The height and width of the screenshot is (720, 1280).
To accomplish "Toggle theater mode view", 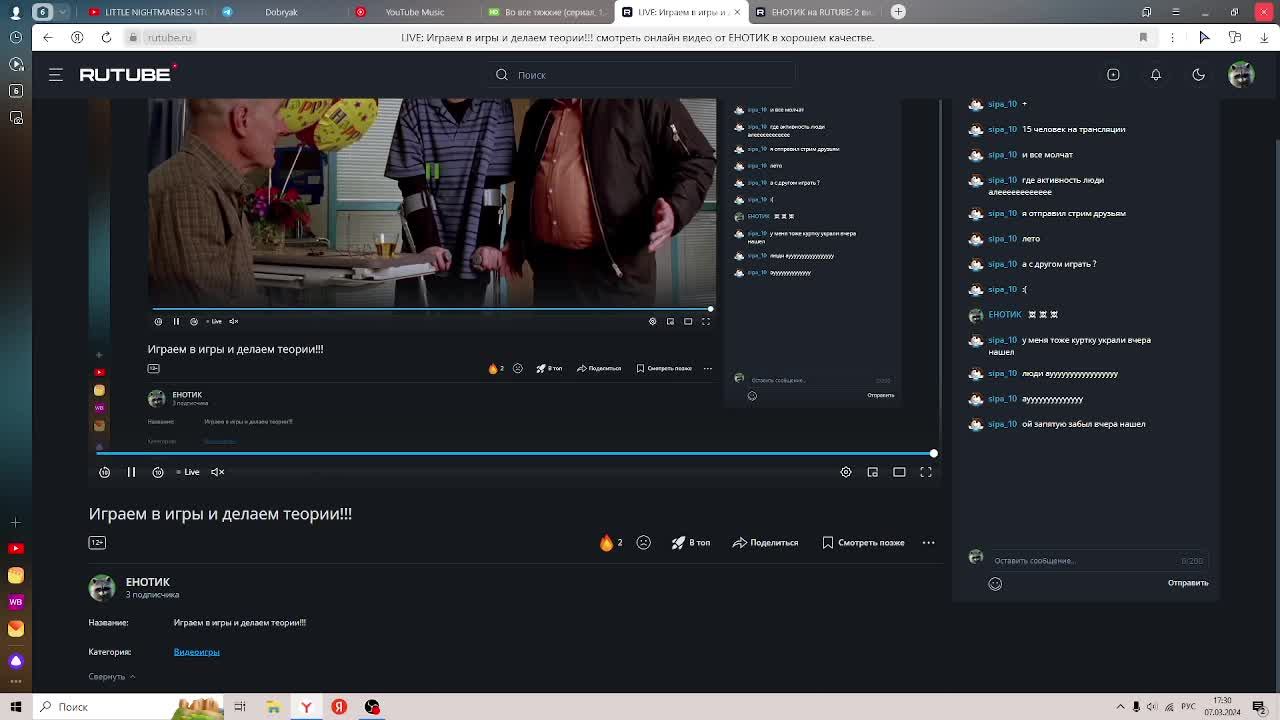I will (x=899, y=472).
